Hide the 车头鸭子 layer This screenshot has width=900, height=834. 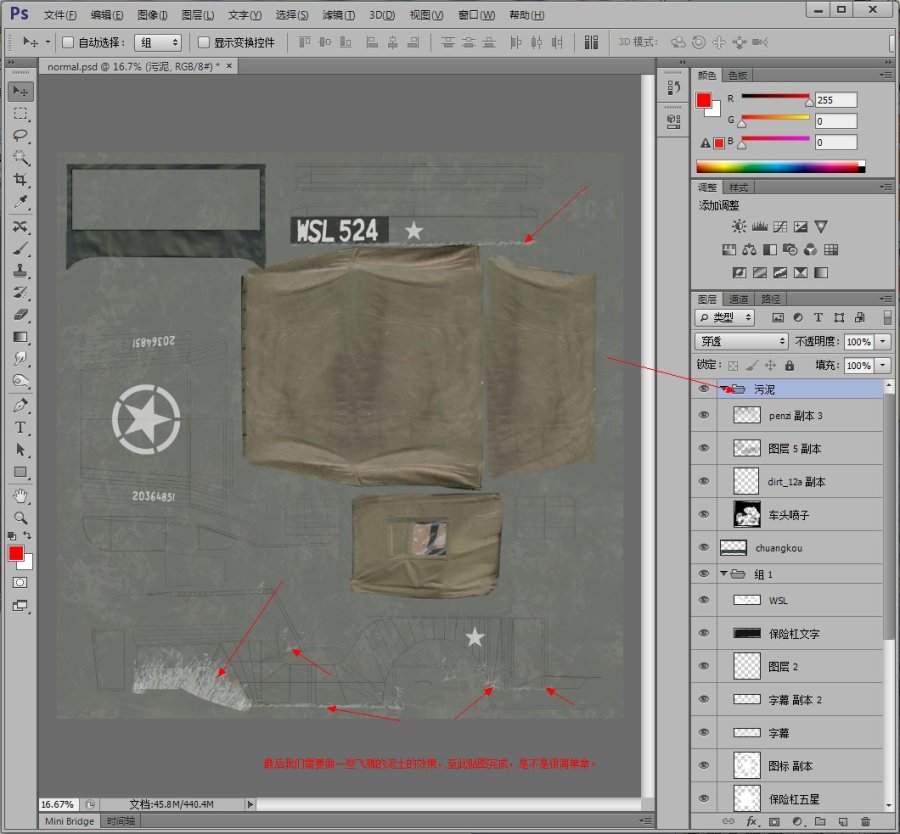point(704,514)
